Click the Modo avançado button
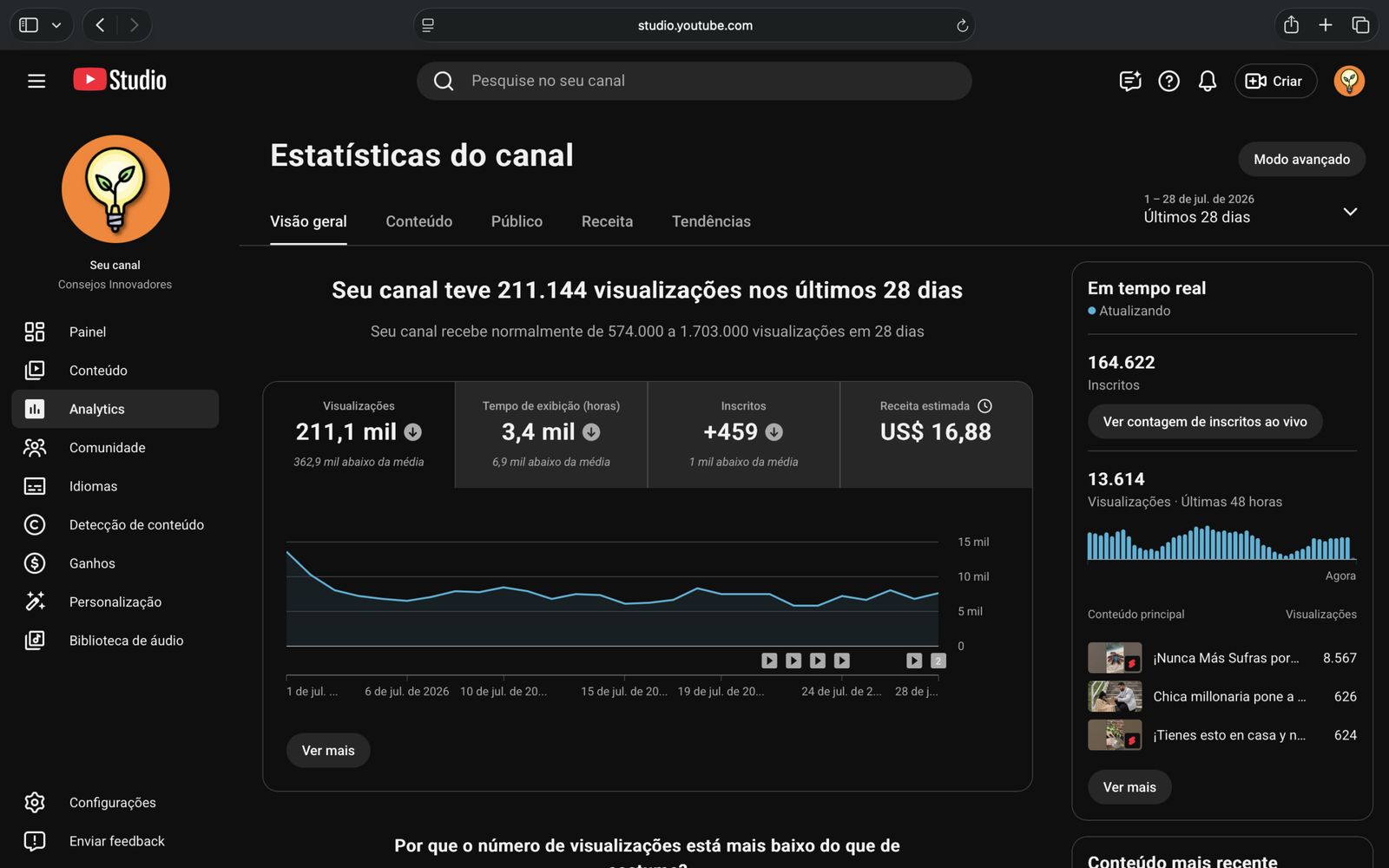 coord(1301,159)
